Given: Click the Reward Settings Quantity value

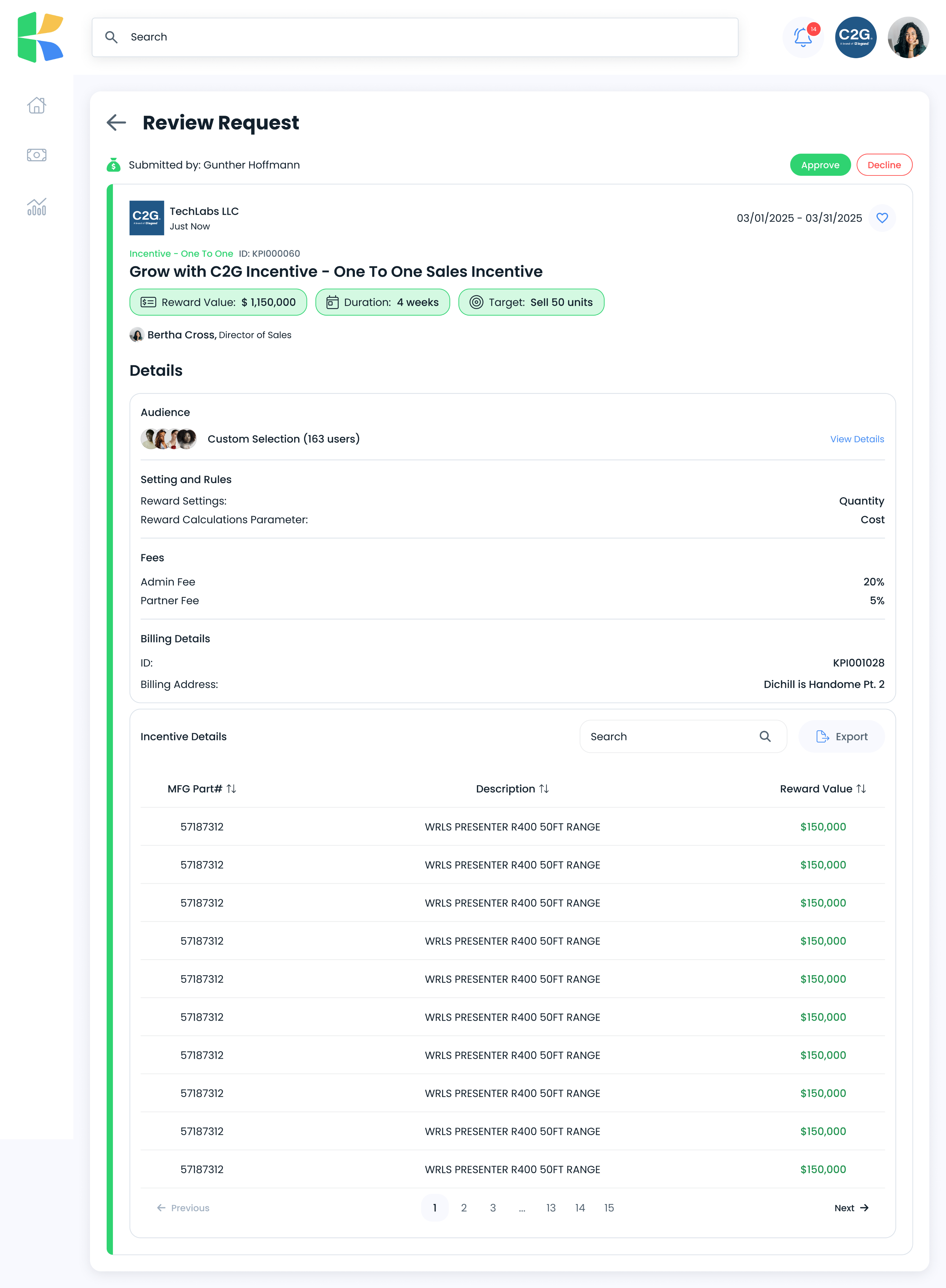Looking at the screenshot, I should click(861, 502).
